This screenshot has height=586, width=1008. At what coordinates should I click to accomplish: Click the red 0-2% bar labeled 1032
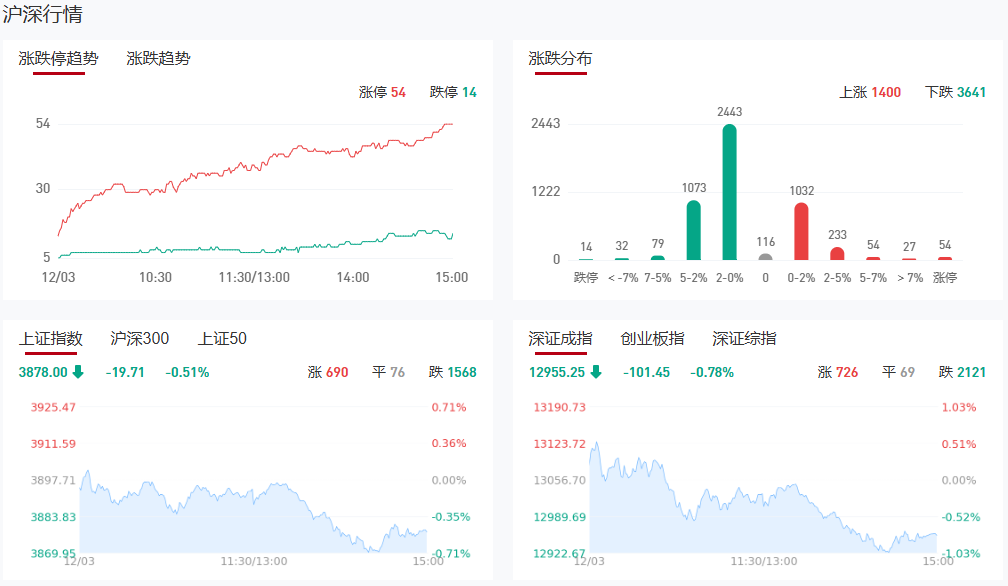pyautogui.click(x=801, y=231)
